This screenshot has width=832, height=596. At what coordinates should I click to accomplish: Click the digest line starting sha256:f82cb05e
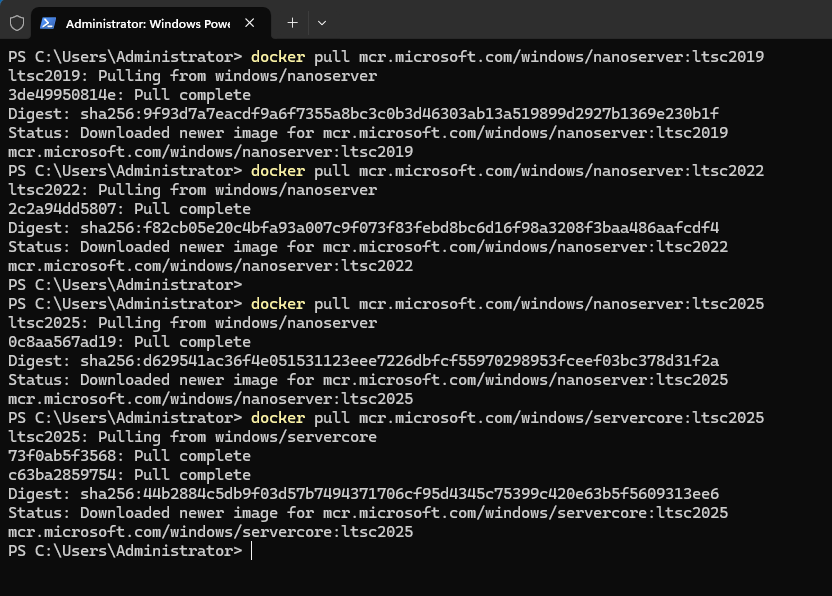click(363, 228)
